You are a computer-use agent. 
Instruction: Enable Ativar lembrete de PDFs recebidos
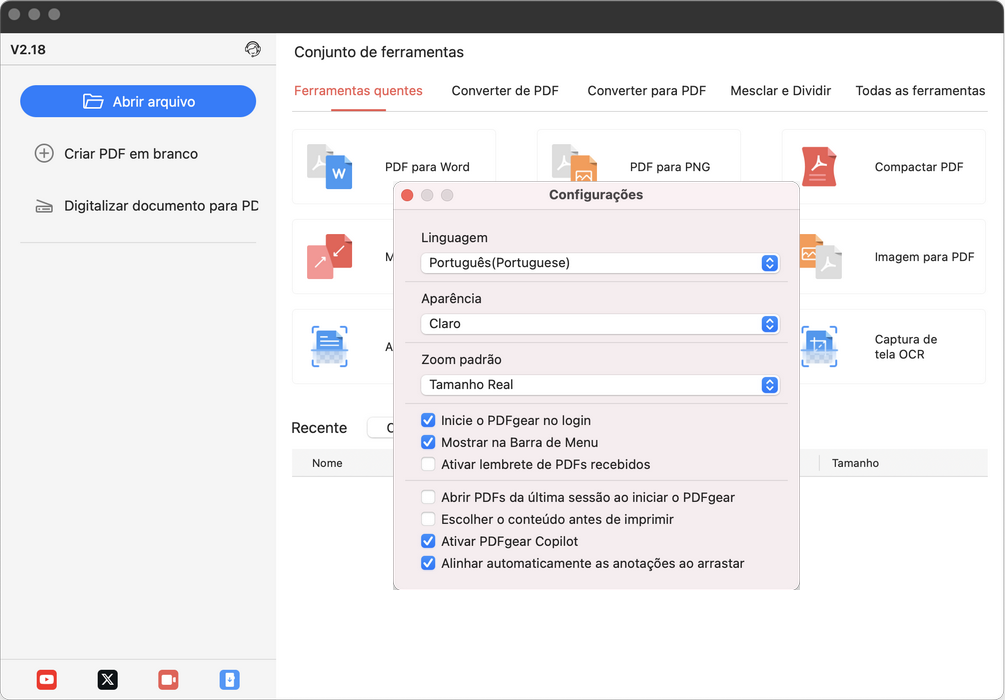point(428,464)
